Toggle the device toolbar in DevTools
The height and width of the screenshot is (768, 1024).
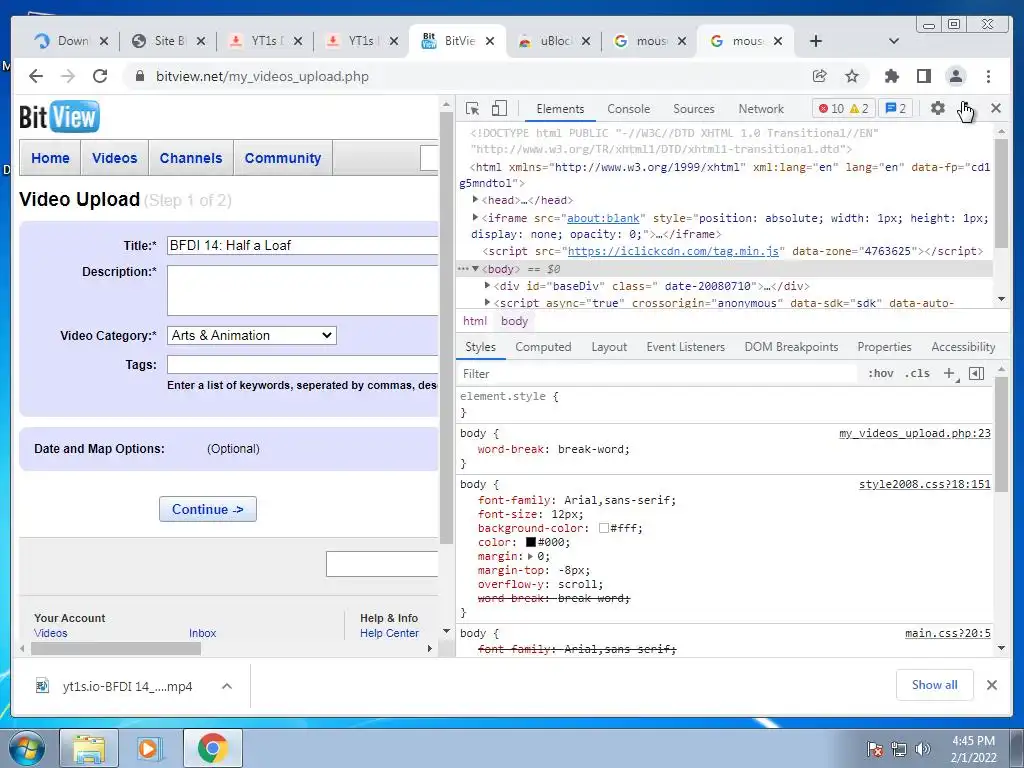[499, 108]
